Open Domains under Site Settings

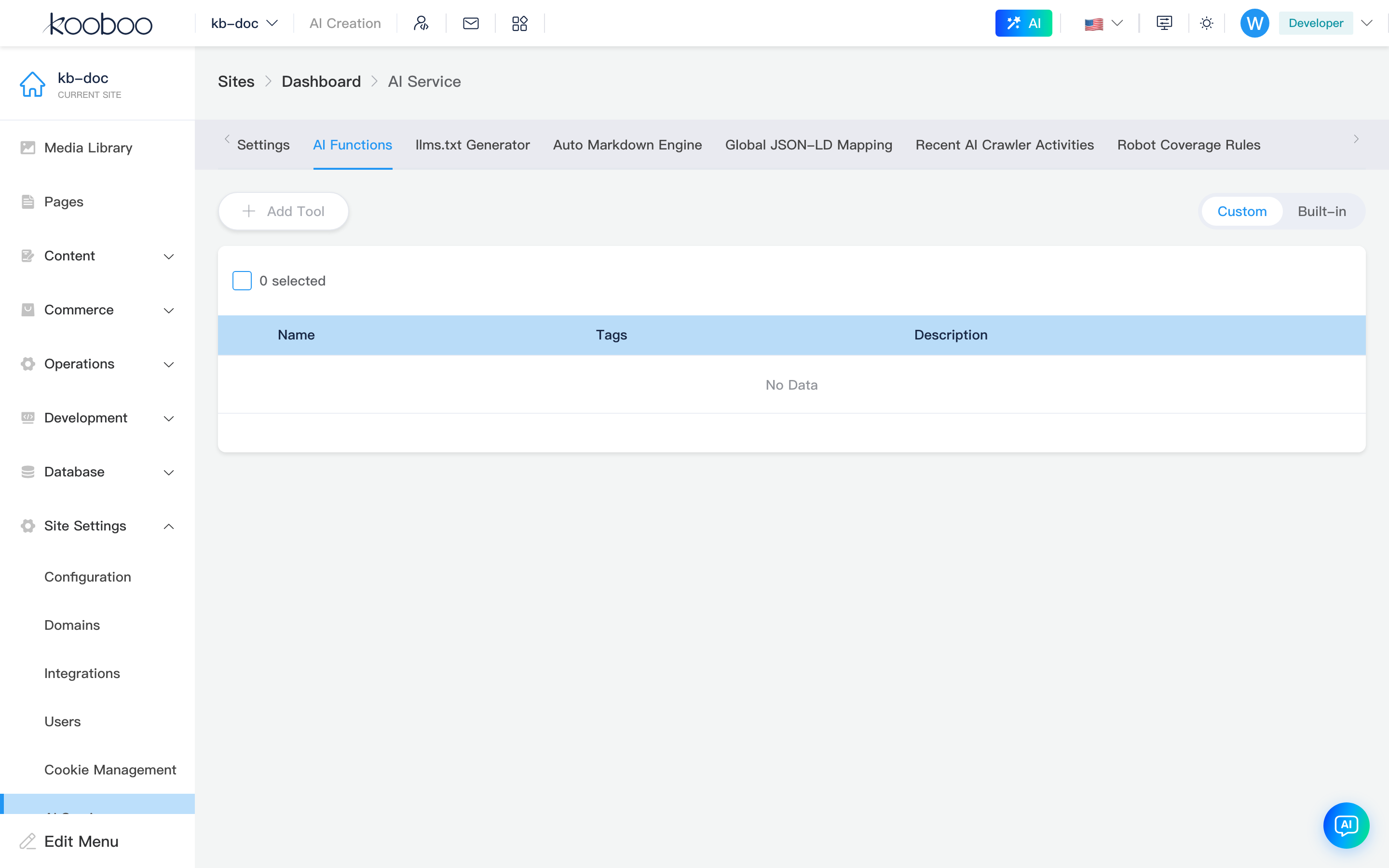72,624
